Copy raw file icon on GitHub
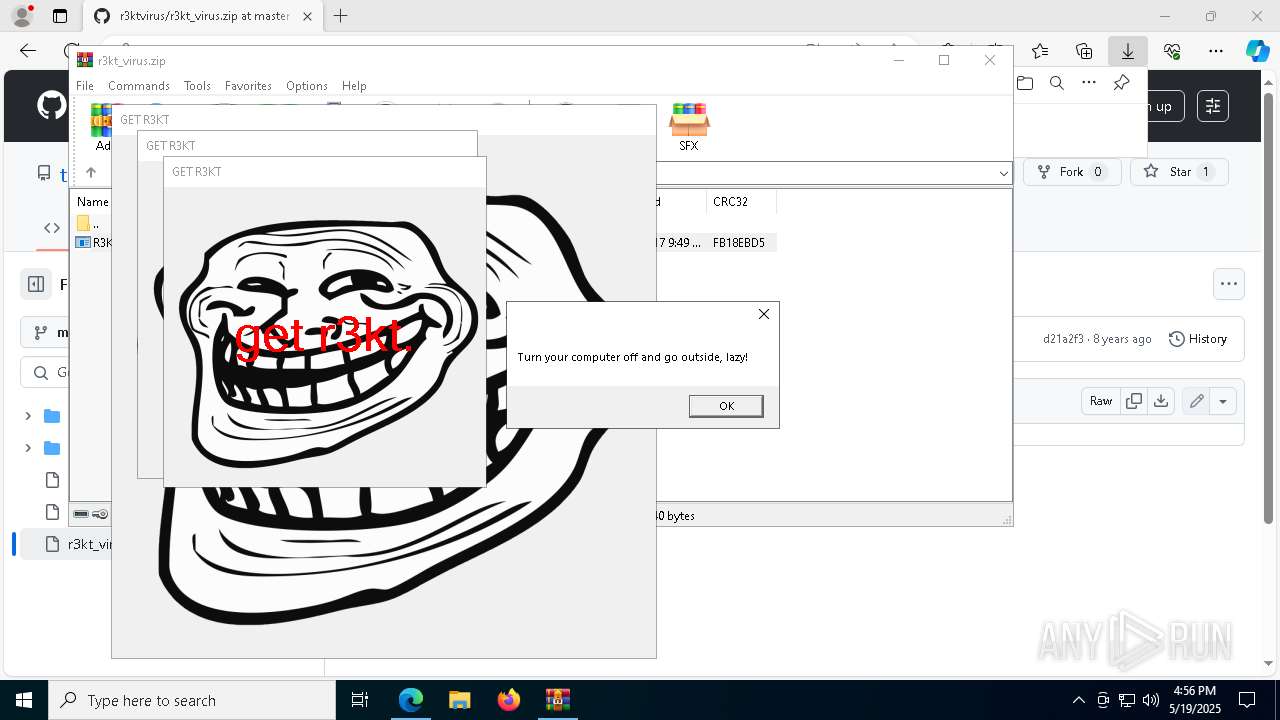This screenshot has height=720, width=1280. [x=1134, y=401]
